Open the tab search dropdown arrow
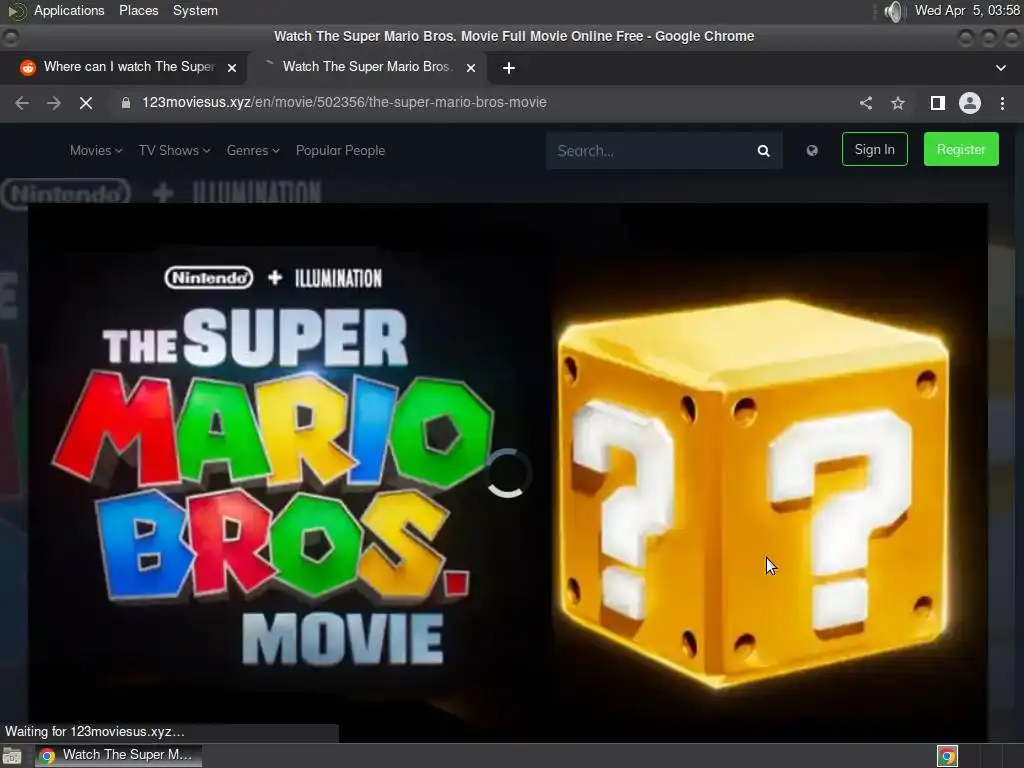This screenshot has width=1024, height=768. point(1000,68)
